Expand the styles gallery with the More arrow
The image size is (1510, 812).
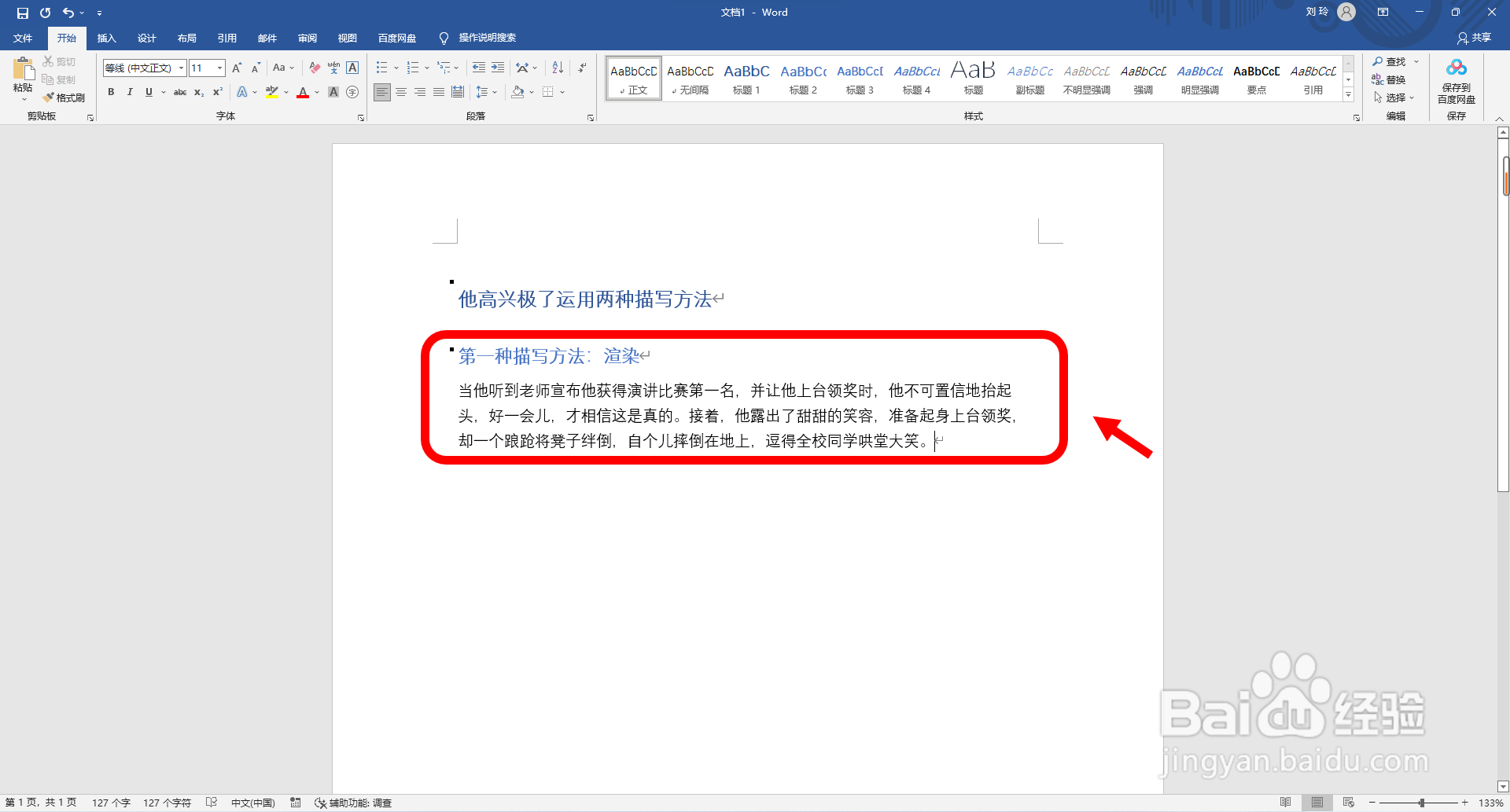coord(1348,95)
